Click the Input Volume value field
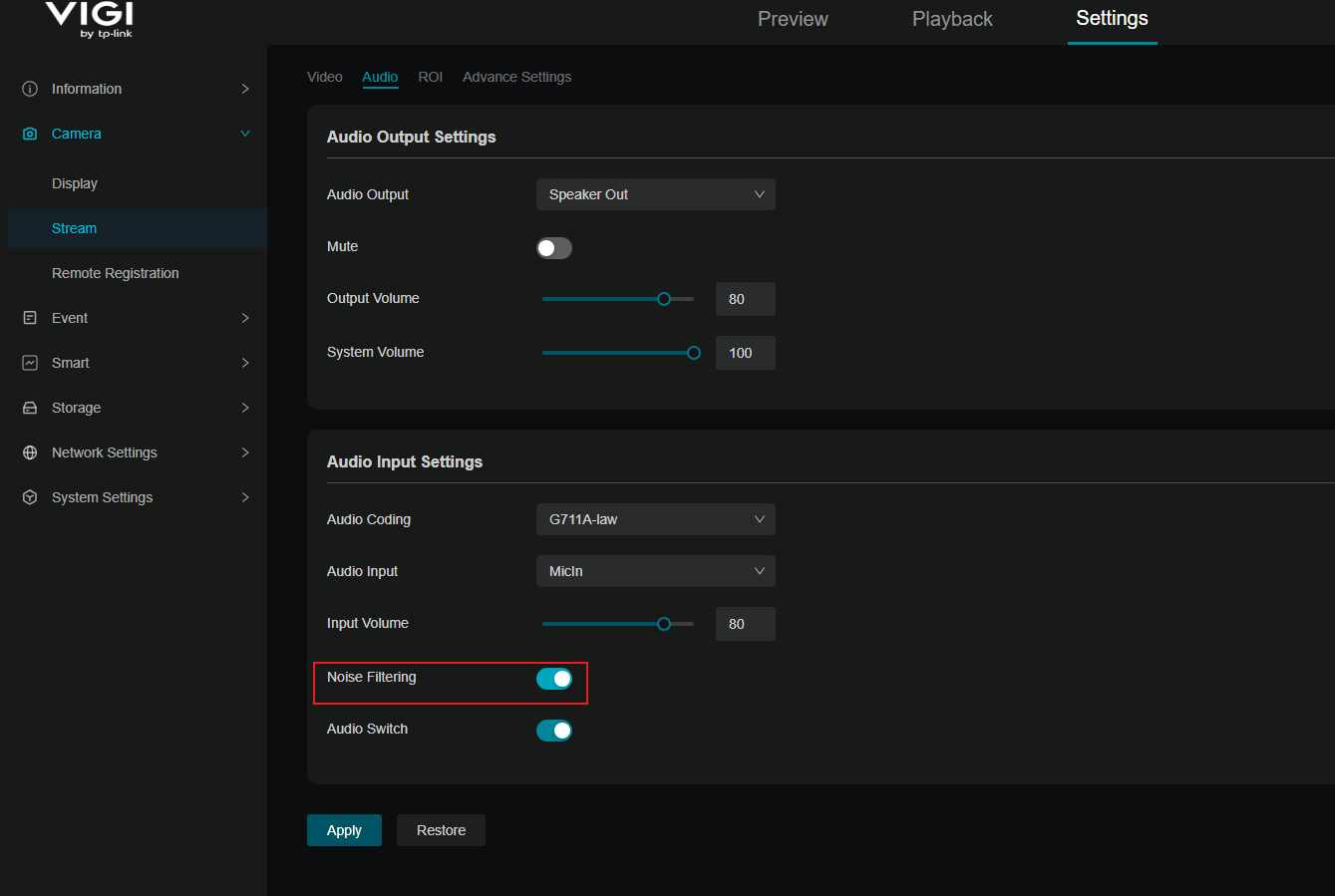Image resolution: width=1335 pixels, height=896 pixels. pyautogui.click(x=746, y=624)
